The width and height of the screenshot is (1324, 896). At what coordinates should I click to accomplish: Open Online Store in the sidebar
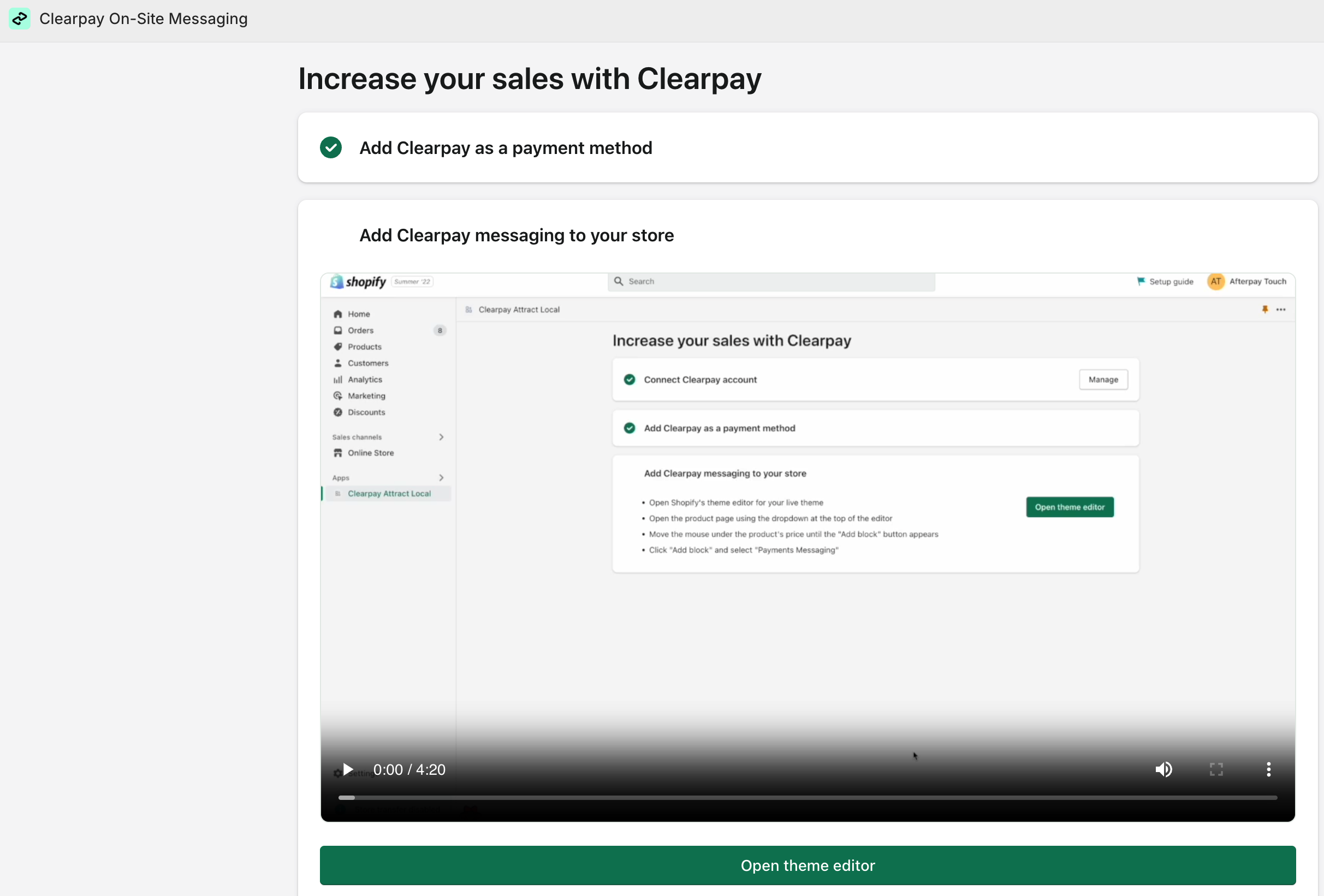click(370, 453)
